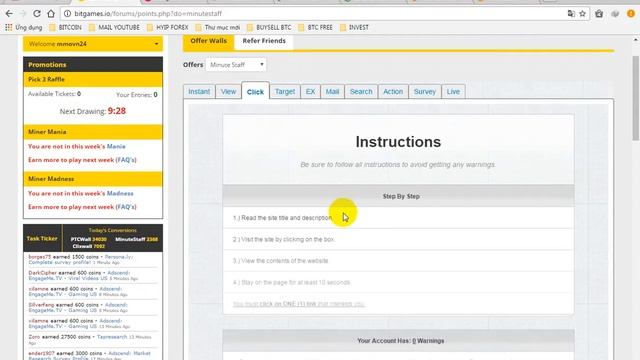The image size is (640, 360).
Task: Click step 1 'Read the site title and description'
Action: point(283,218)
